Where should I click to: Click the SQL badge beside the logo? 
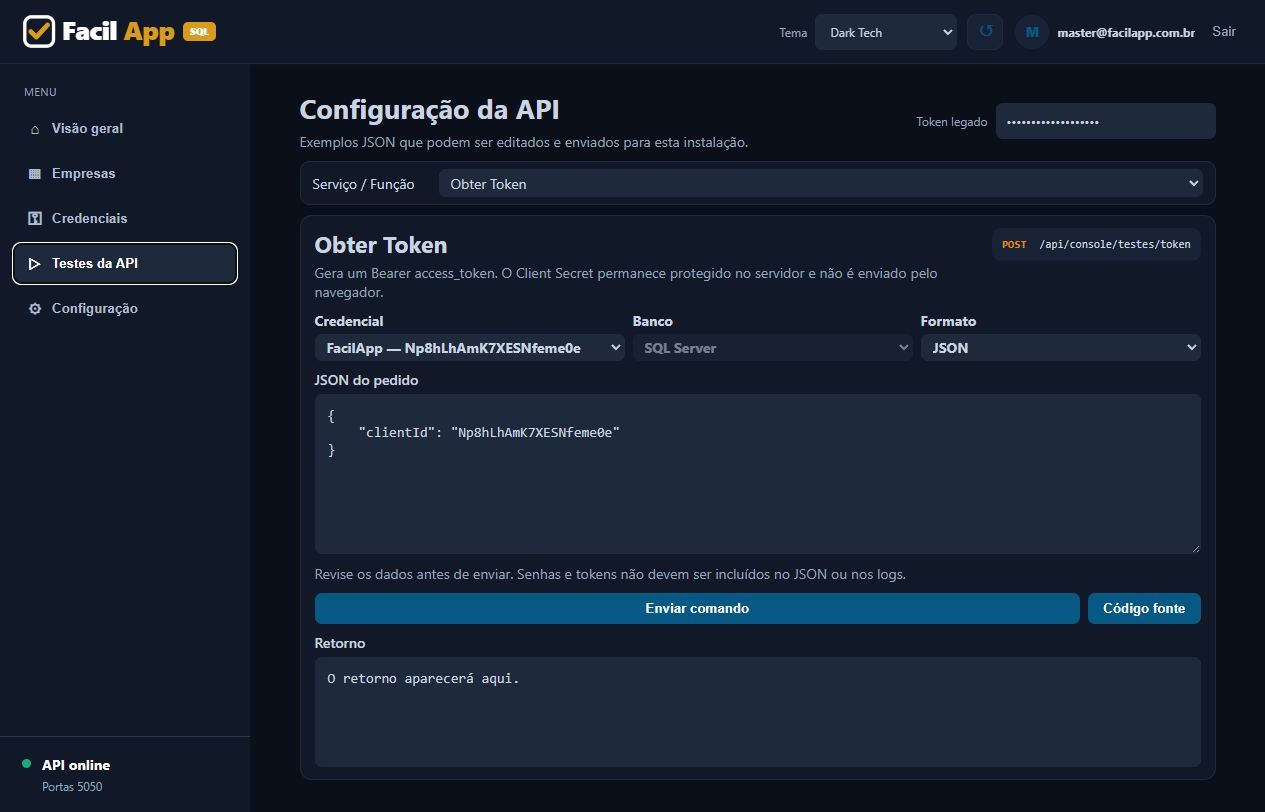pos(199,32)
